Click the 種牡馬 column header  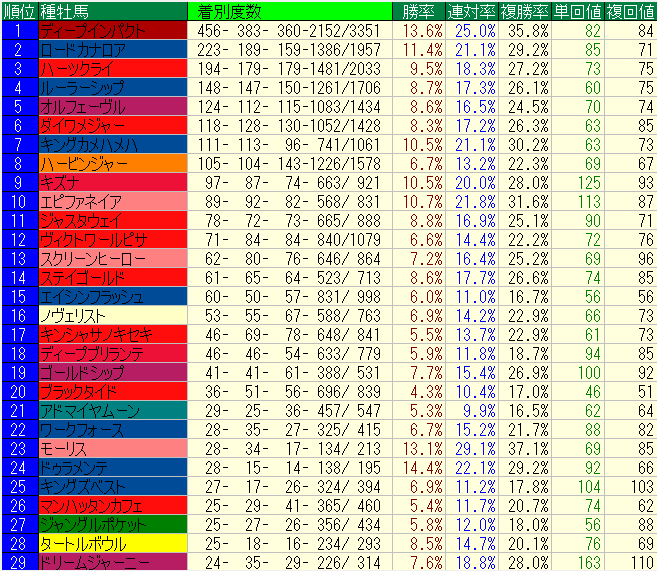(x=113, y=11)
